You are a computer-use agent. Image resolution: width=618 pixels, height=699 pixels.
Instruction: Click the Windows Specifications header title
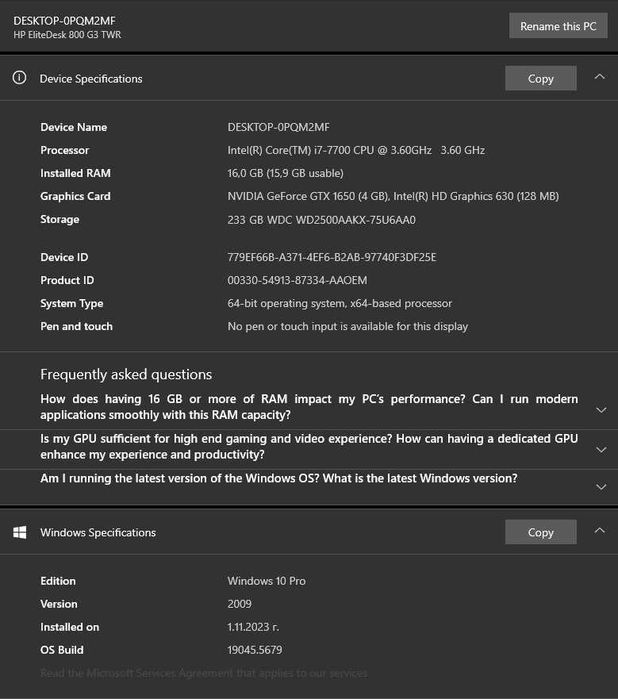click(x=98, y=532)
